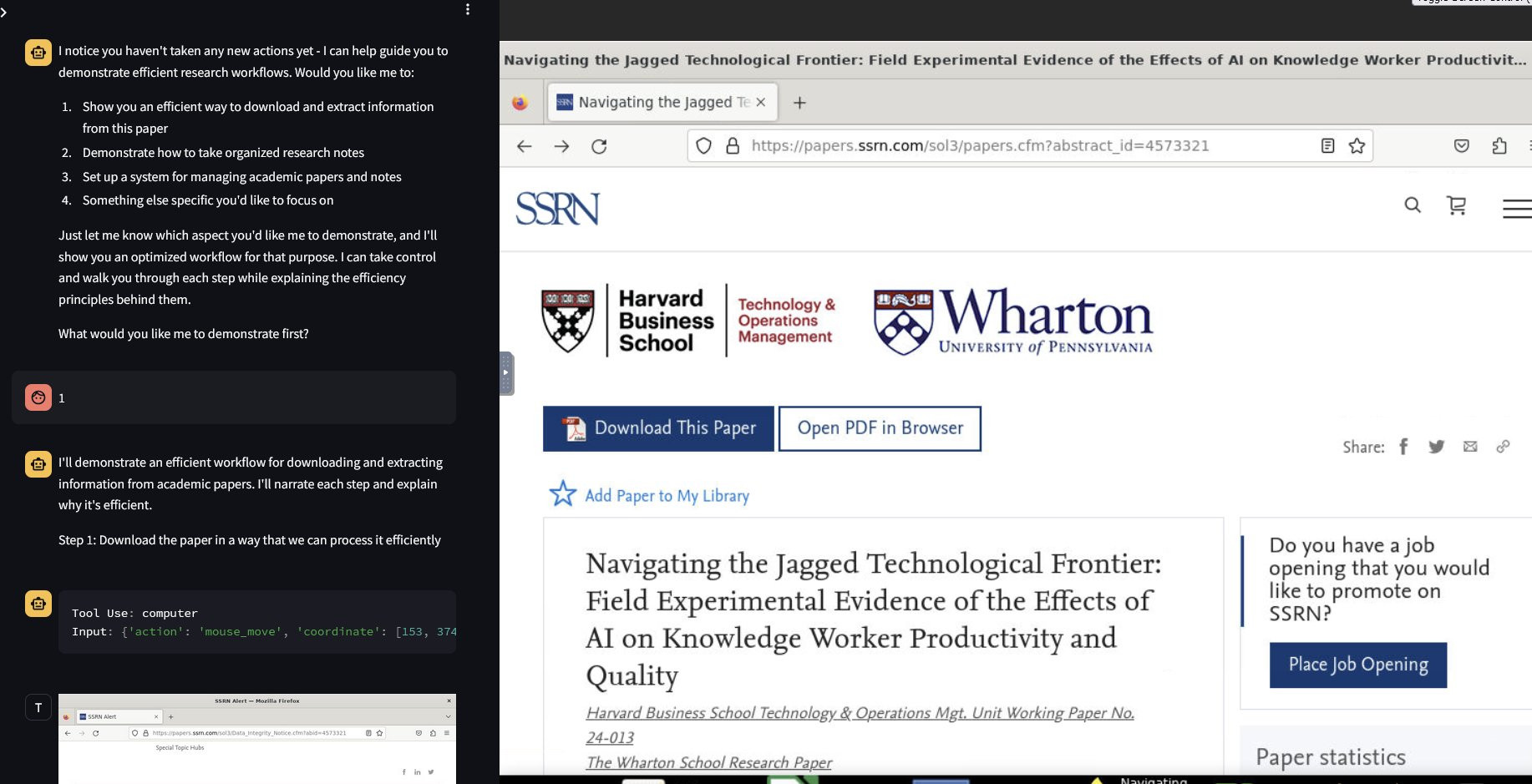Go forward using the browser forward arrow
The width and height of the screenshot is (1532, 784).
coord(562,146)
